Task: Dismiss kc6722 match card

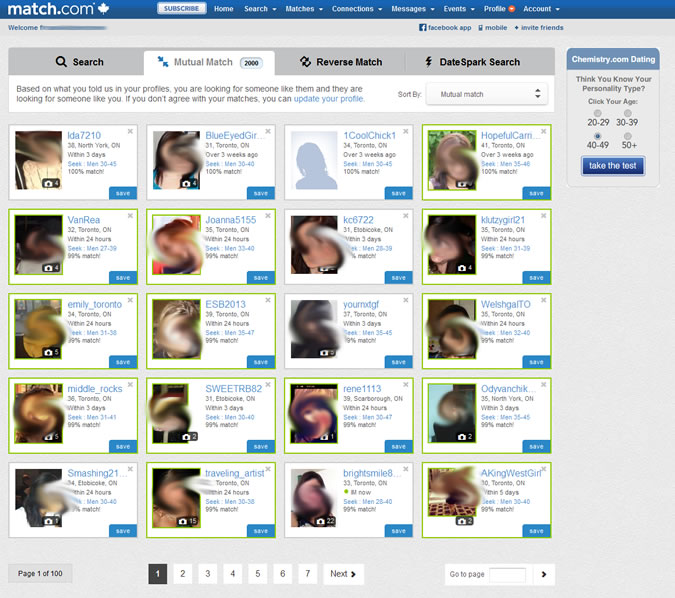Action: point(406,215)
